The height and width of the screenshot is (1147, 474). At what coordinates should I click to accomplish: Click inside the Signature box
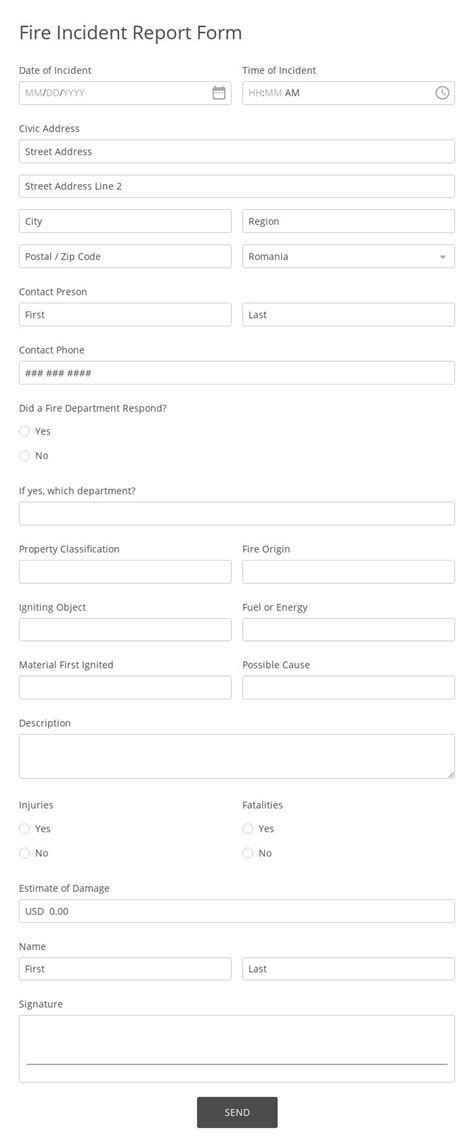pos(237,1048)
